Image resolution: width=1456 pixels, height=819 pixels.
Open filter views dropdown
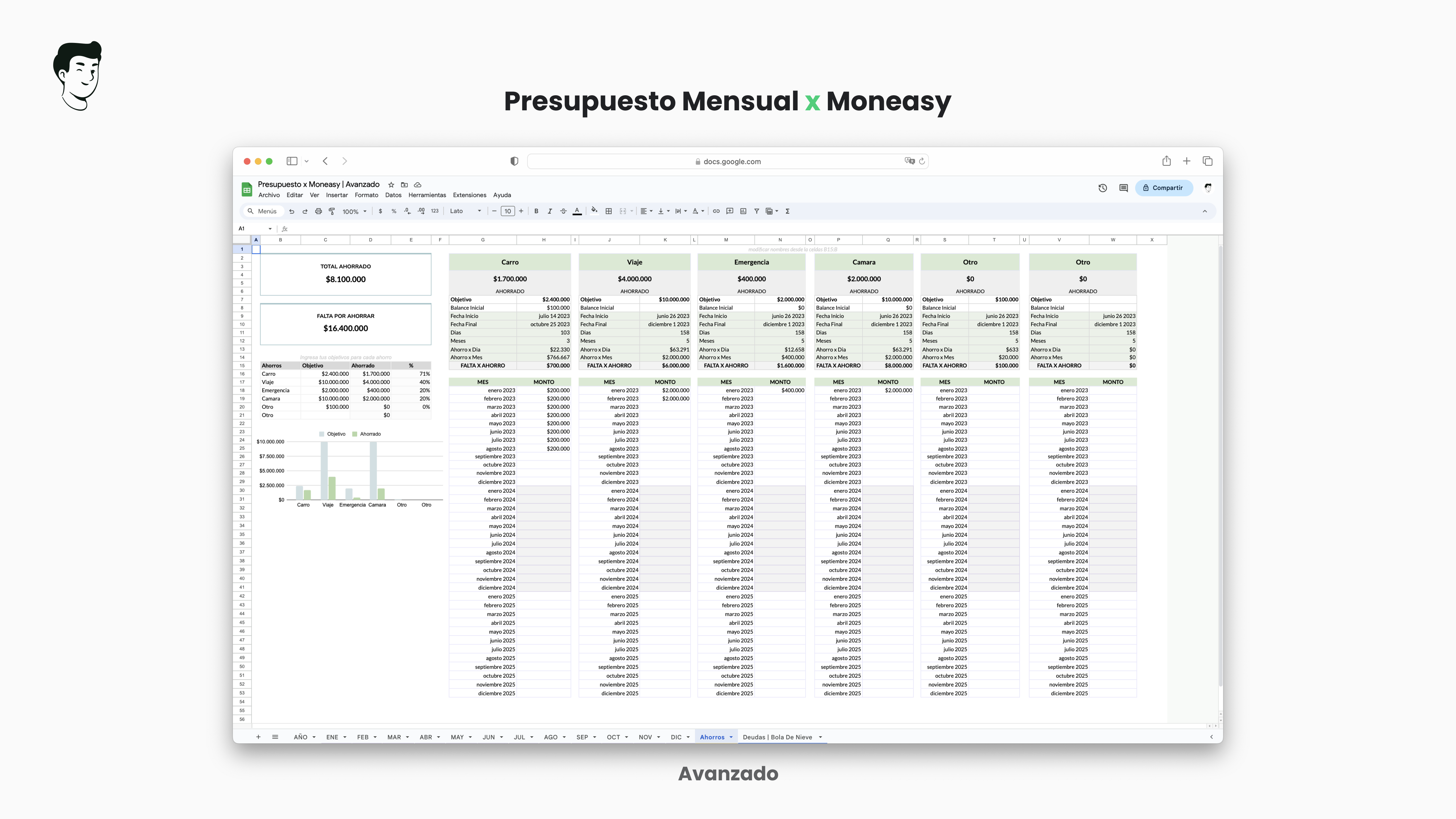point(772,211)
